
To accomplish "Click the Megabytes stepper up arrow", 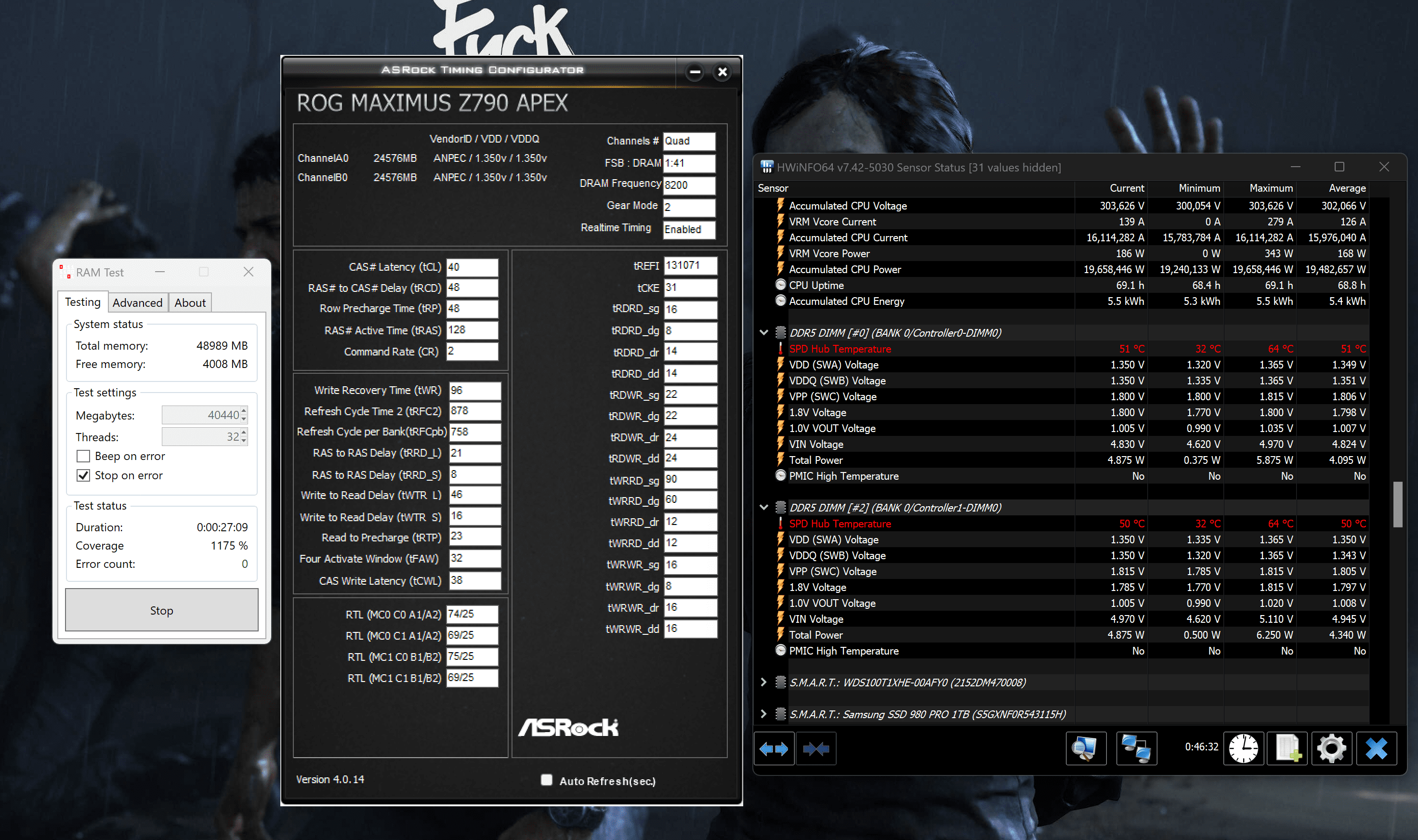I will click(x=244, y=411).
